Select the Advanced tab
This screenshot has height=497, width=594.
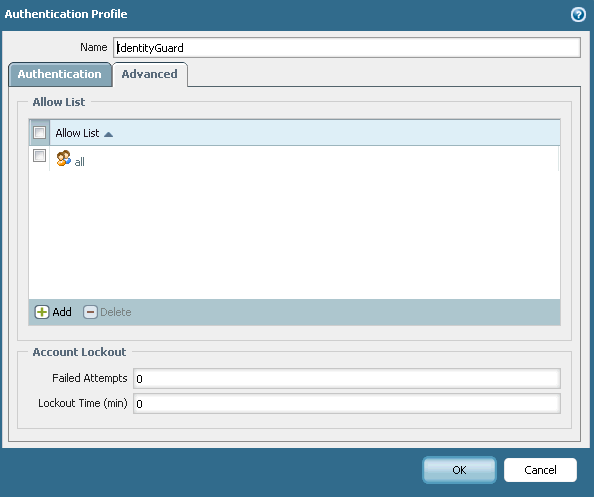click(x=150, y=74)
